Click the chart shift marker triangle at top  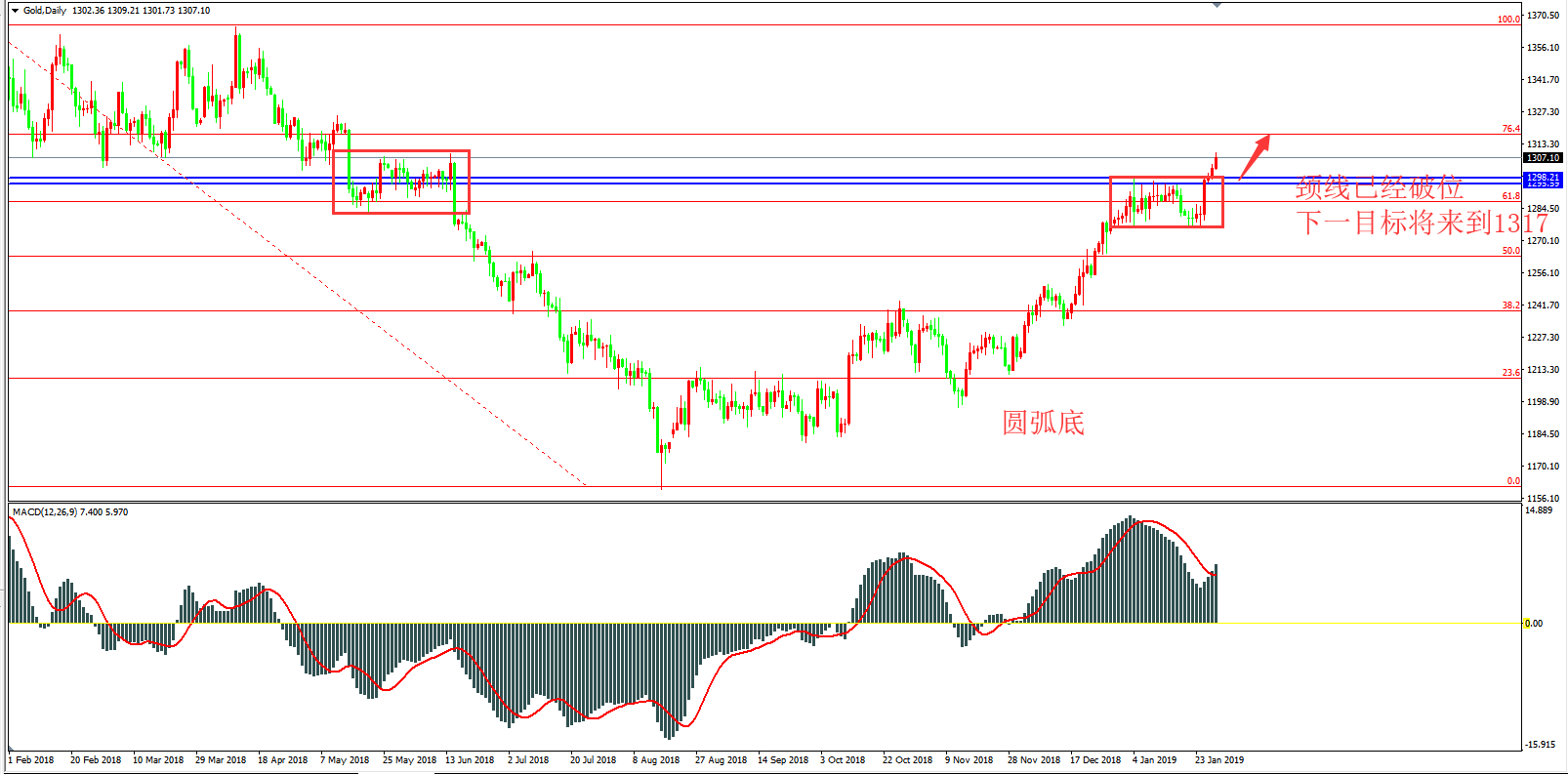(1217, 5)
